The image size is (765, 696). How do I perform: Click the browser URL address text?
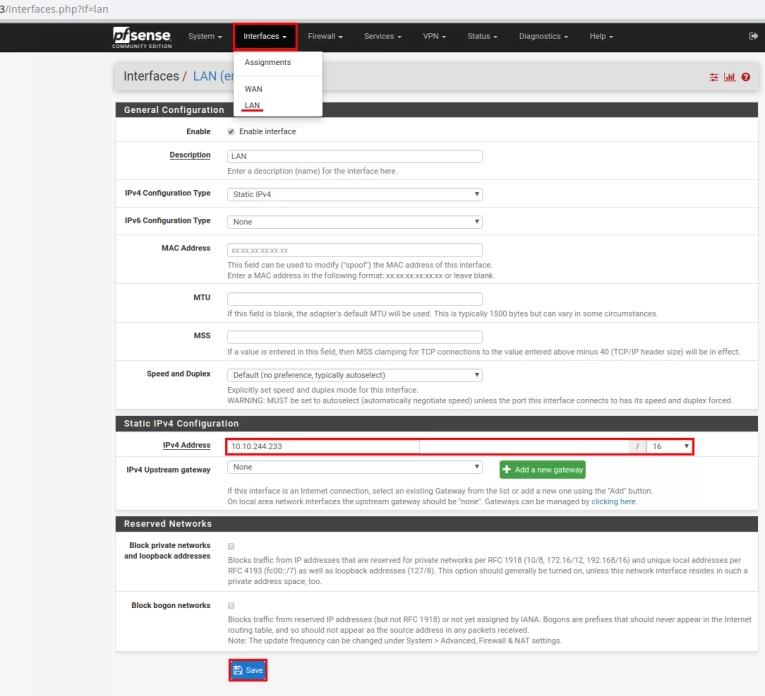[54, 9]
